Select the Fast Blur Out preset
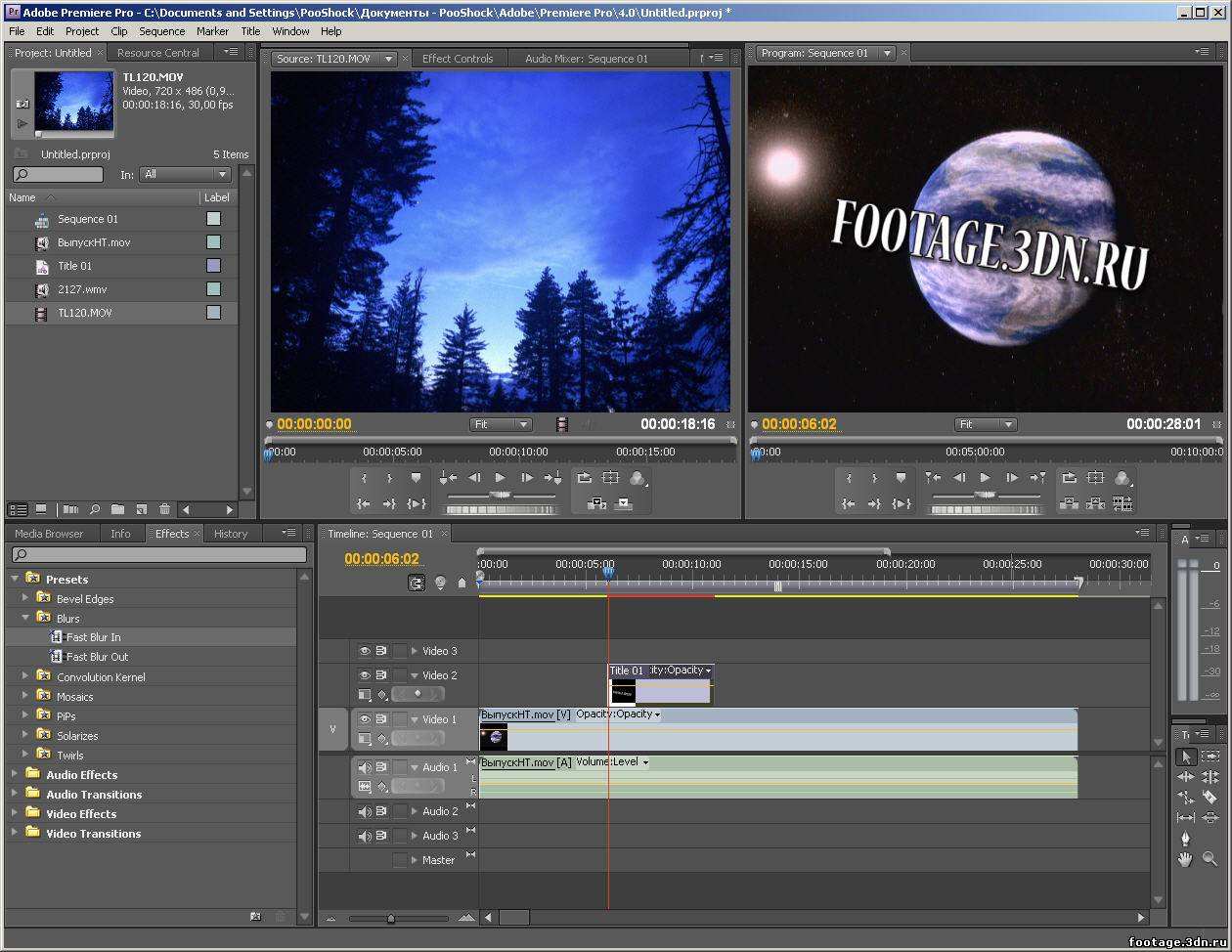1232x952 pixels. [97, 657]
